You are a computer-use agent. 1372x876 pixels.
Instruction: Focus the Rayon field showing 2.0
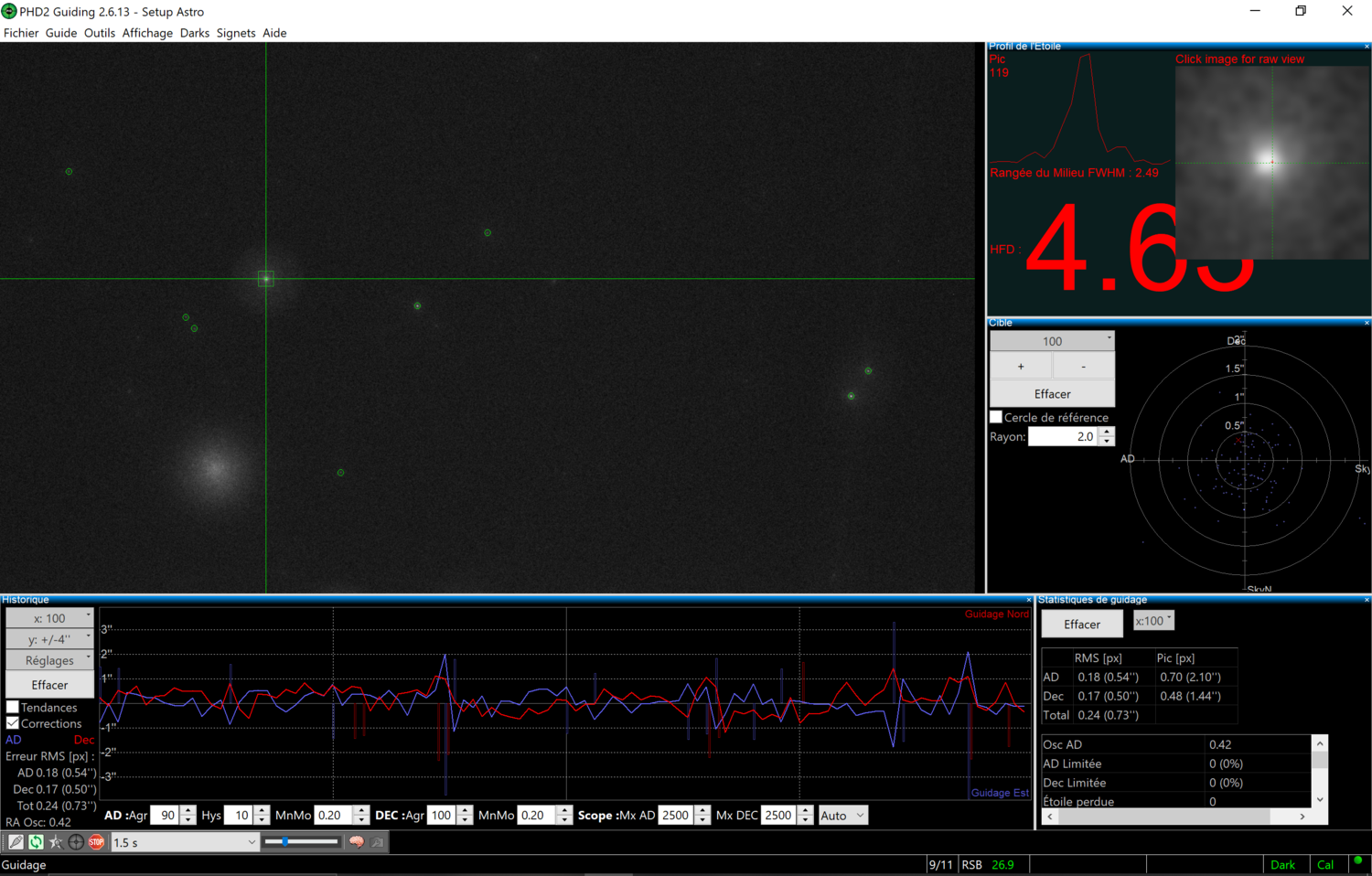point(1064,437)
